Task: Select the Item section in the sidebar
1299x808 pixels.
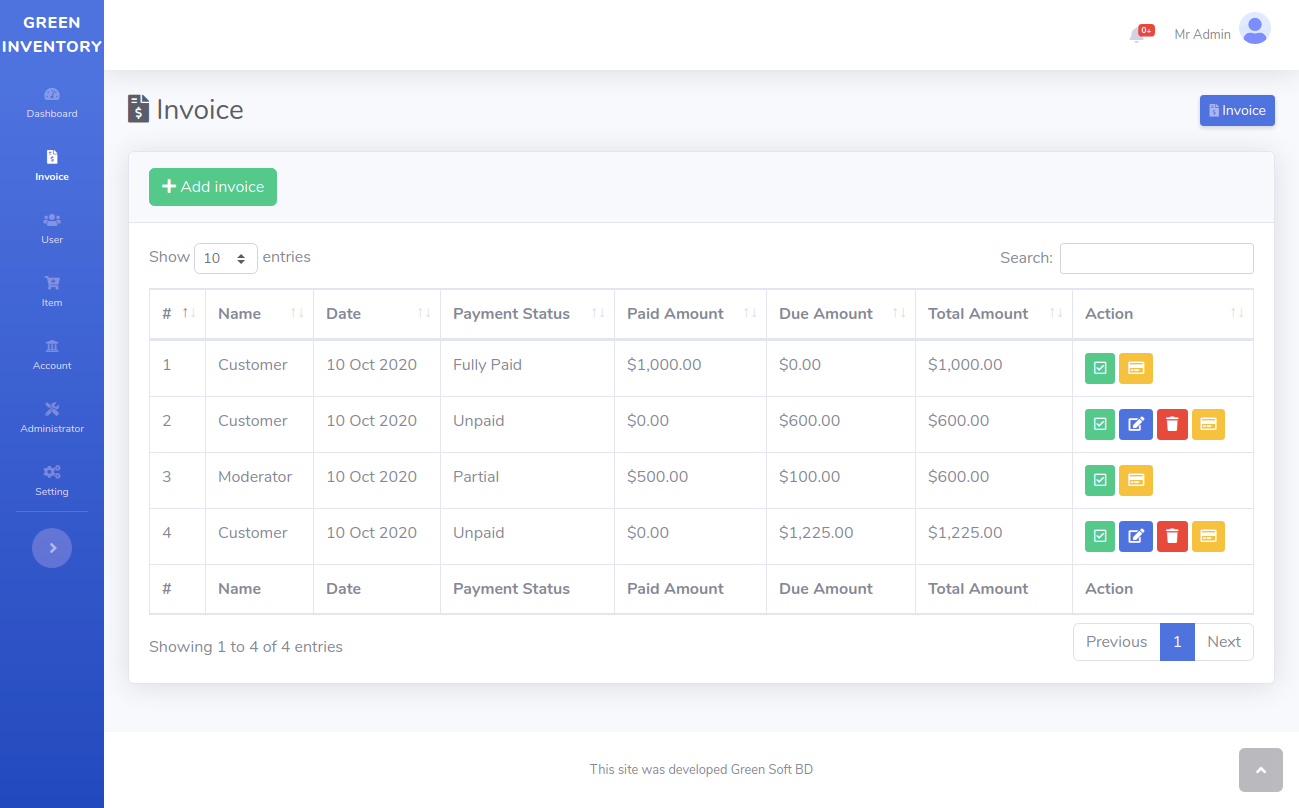Action: 51,293
